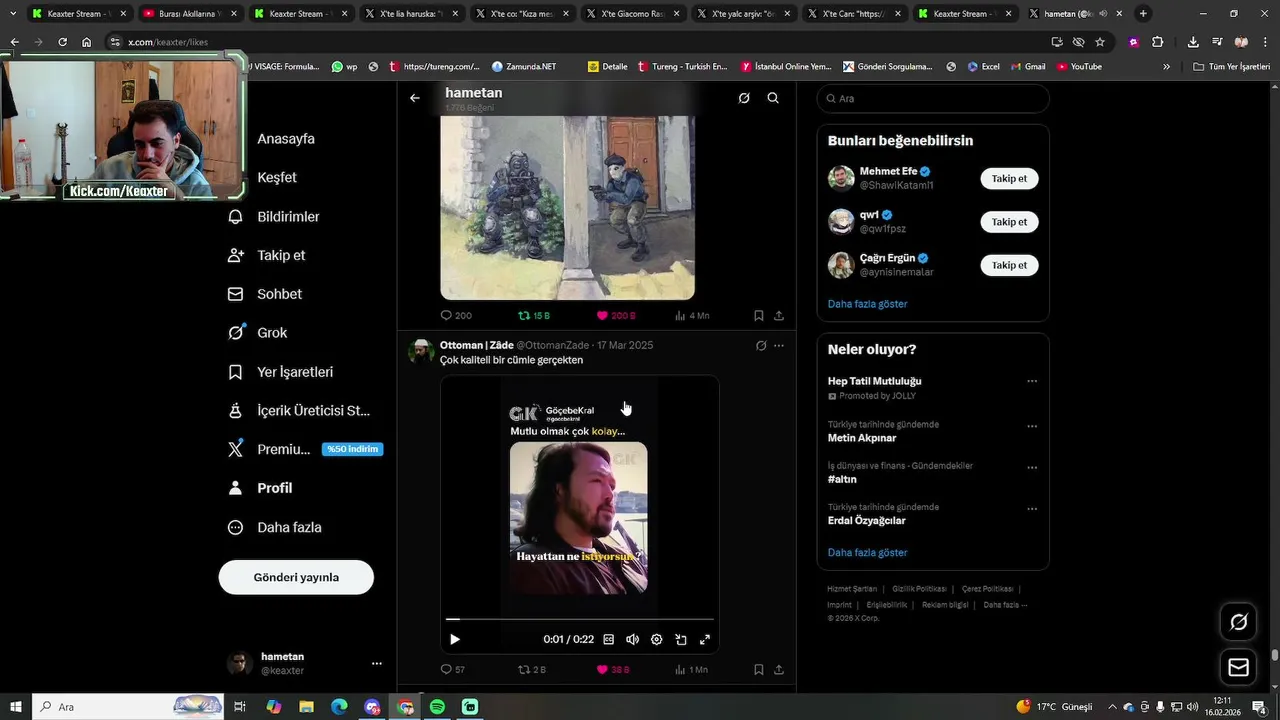Click Daha fazla göster under trends
This screenshot has height=720, width=1280.
[x=867, y=553]
